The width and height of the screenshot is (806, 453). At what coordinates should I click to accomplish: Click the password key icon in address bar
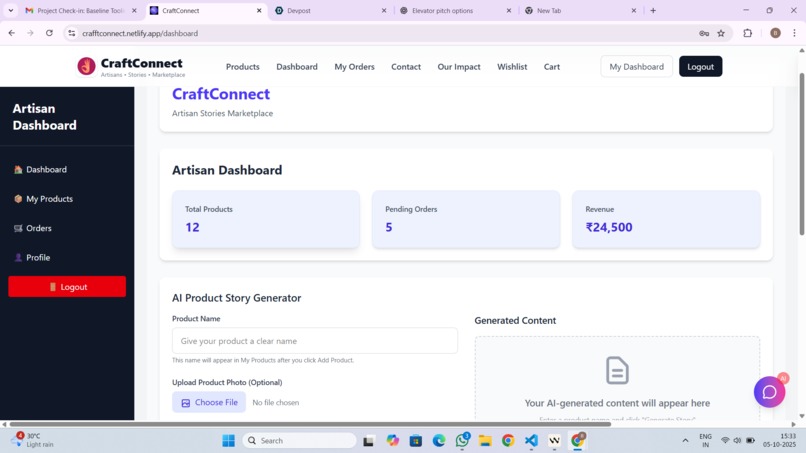pyautogui.click(x=704, y=33)
